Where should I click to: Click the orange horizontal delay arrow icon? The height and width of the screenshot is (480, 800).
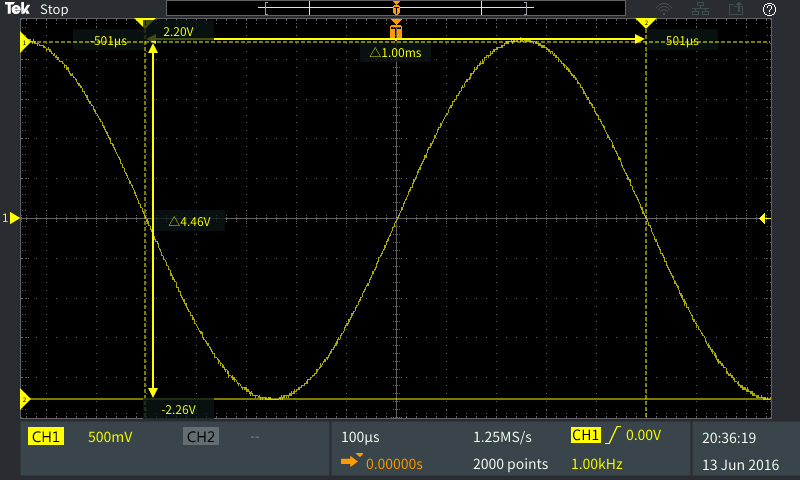point(350,462)
